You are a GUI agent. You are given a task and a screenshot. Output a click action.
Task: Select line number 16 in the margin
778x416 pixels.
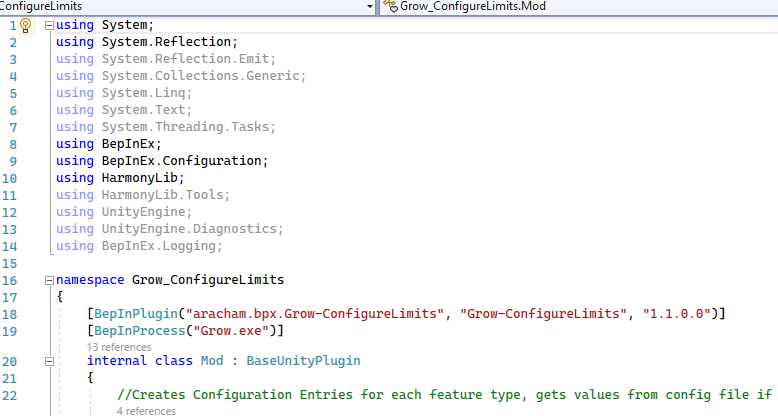pos(12,280)
